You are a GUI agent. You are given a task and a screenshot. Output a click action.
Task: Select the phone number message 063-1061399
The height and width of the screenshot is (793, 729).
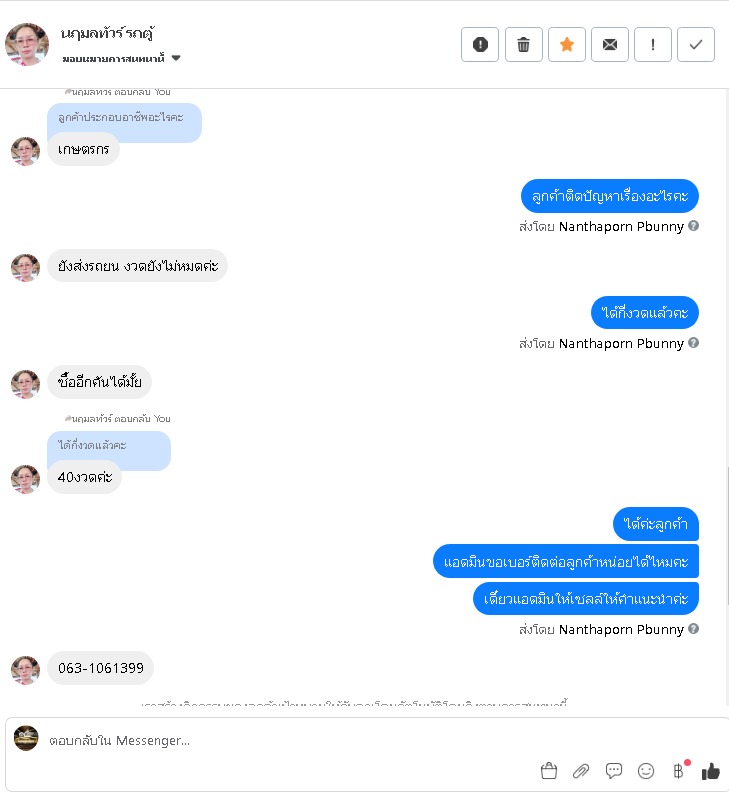(101, 668)
